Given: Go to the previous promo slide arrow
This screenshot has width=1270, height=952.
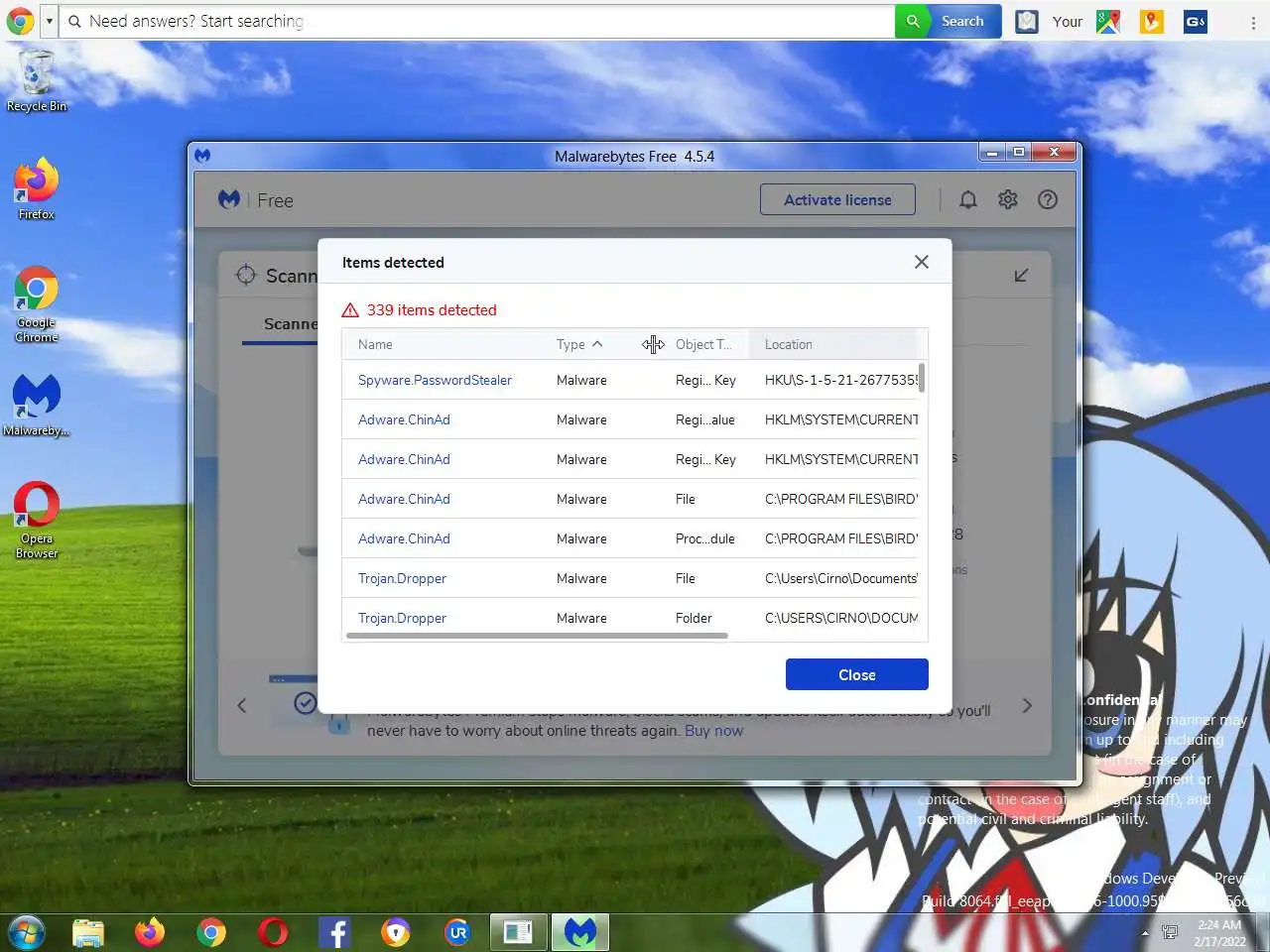Looking at the screenshot, I should pyautogui.click(x=241, y=706).
